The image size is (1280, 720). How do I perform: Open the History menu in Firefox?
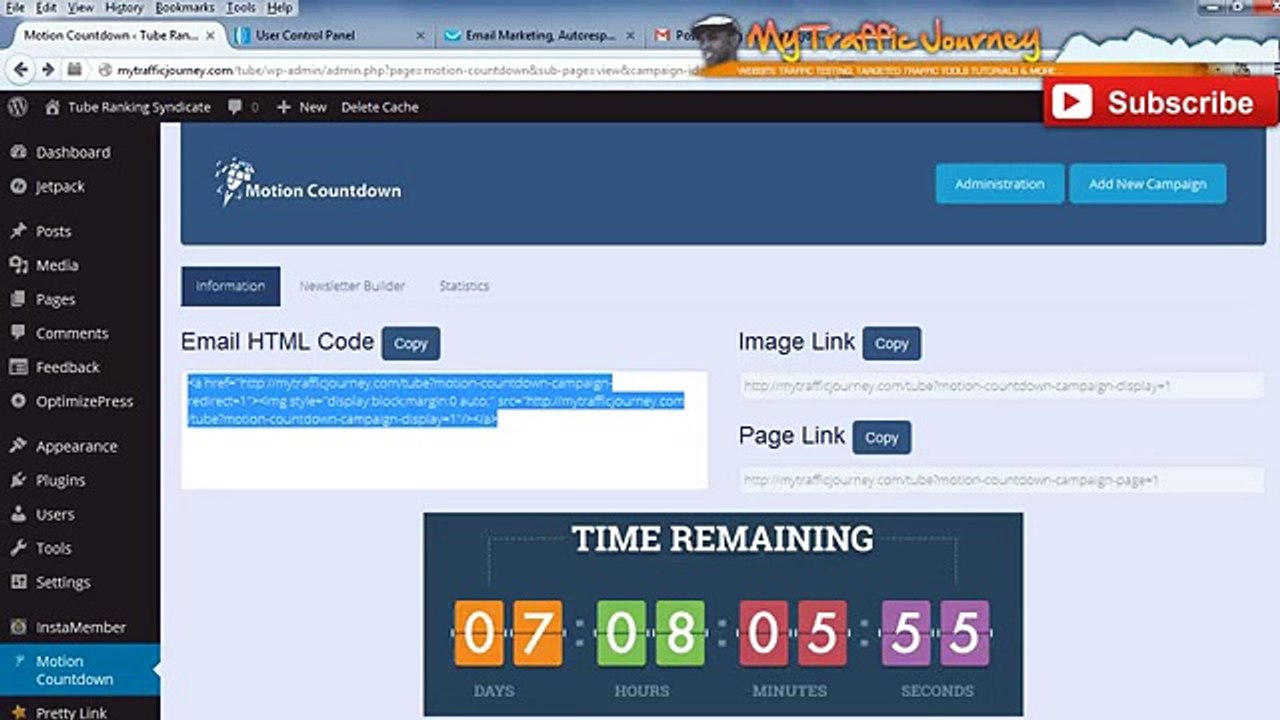[x=124, y=7]
